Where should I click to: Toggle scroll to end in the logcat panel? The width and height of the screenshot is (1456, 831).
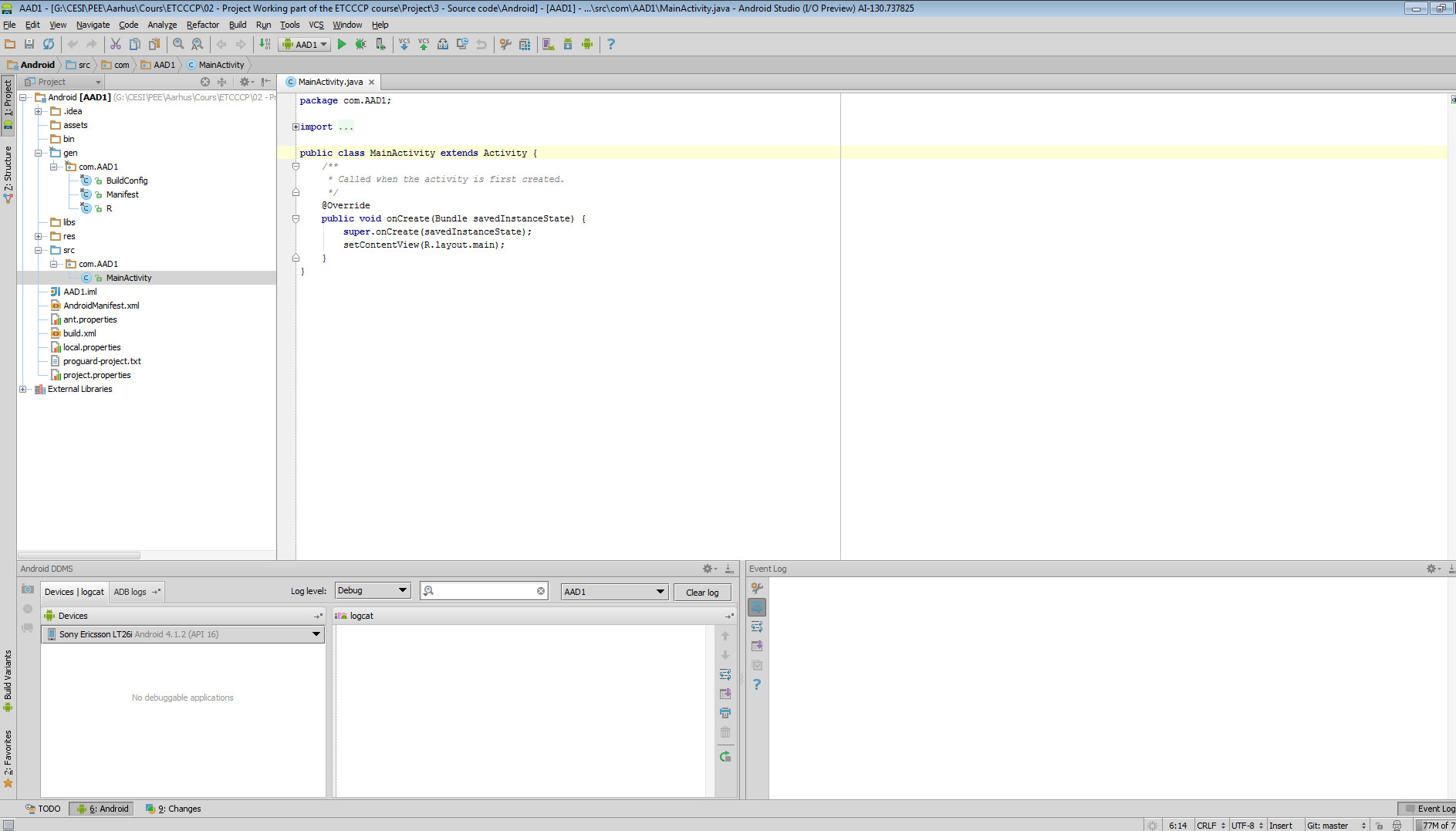coord(725,694)
